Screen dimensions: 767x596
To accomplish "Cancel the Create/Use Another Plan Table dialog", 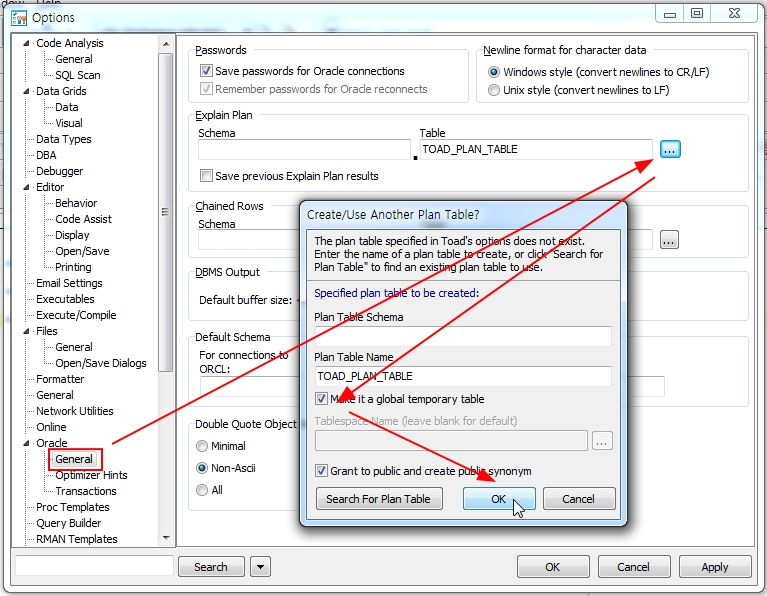I will pyautogui.click(x=578, y=499).
